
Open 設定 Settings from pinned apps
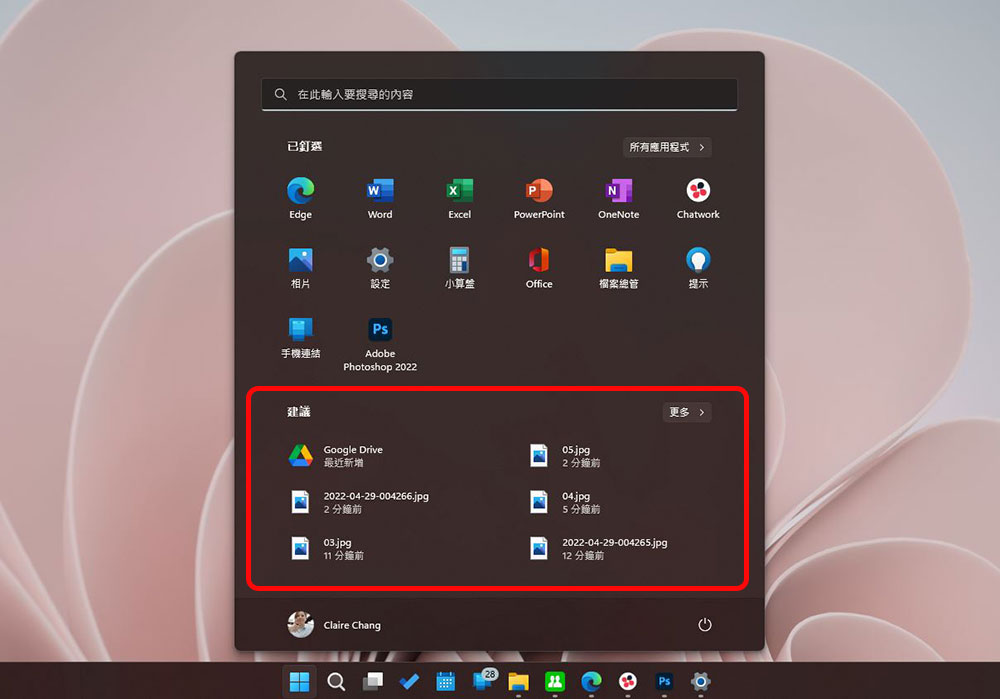click(x=380, y=268)
